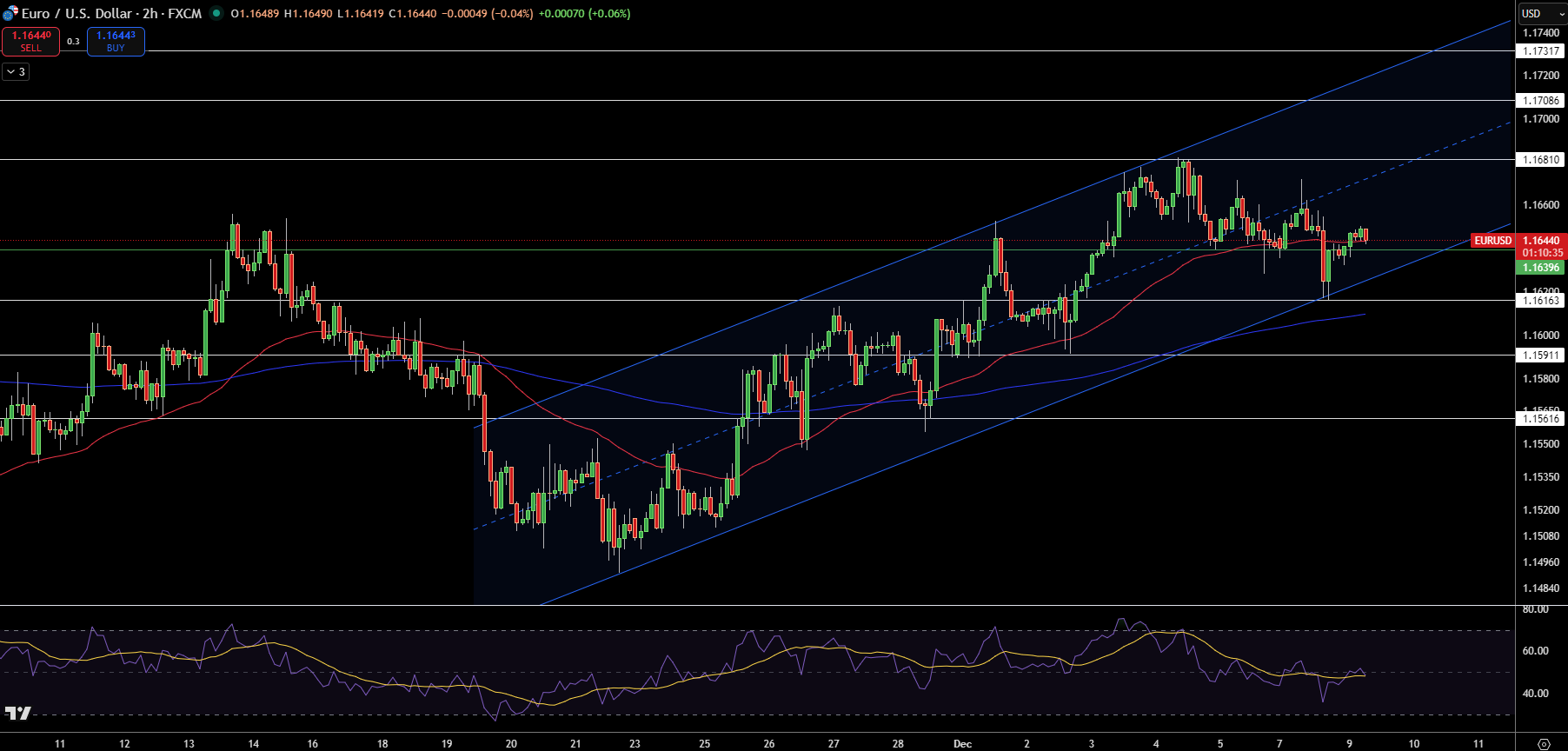The image size is (1568, 751).
Task: Click the 1.17400 price scale label
Action: (1541, 33)
